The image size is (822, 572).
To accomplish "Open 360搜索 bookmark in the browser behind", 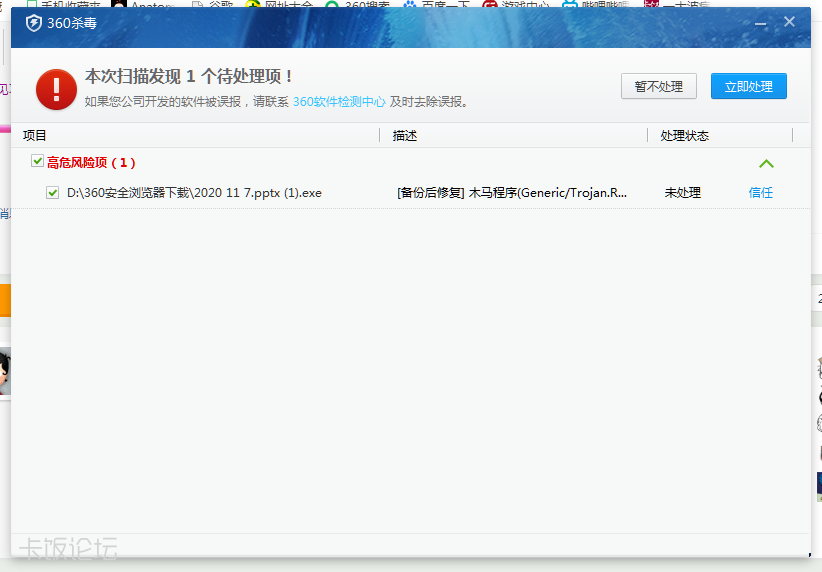I will (358, 5).
